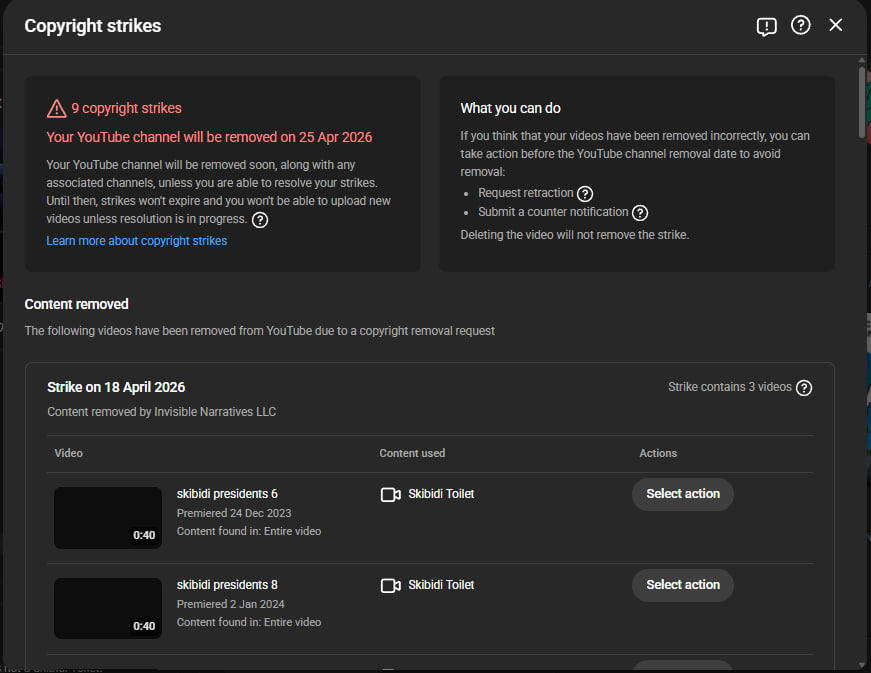Click help icon beside Strike contains 3 videos
Viewport: 871px width, 673px height.
tap(804, 388)
